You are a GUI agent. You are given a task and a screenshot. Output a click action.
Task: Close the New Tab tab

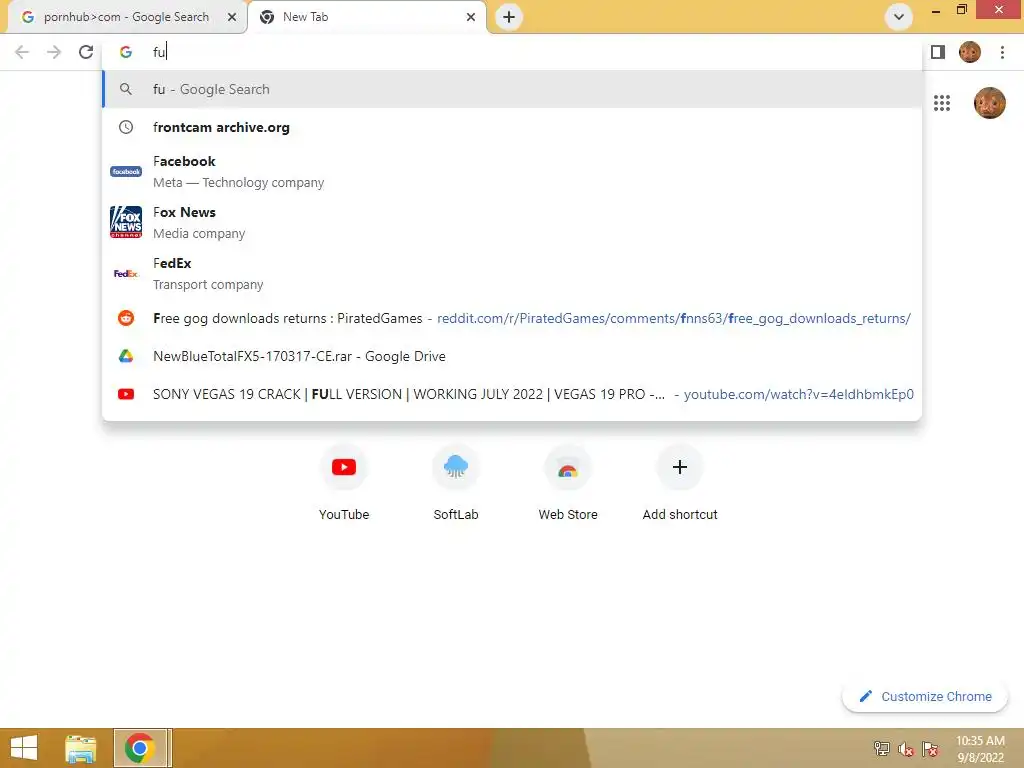coord(471,17)
